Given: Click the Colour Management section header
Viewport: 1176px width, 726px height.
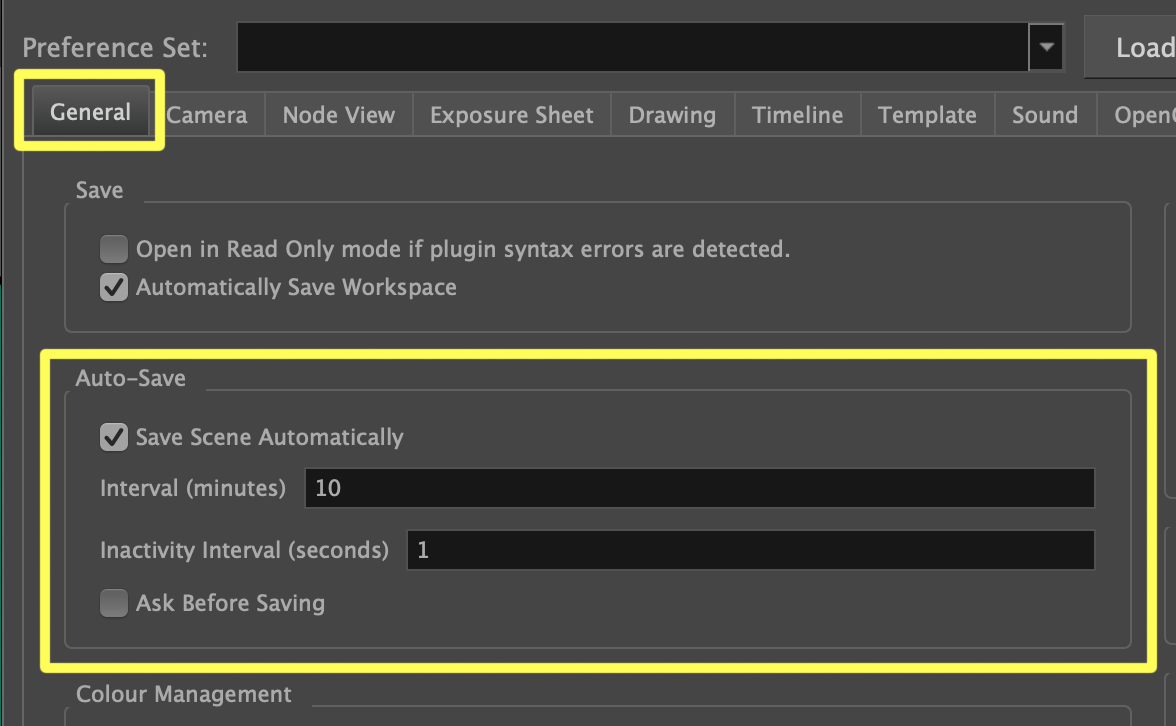Looking at the screenshot, I should 183,693.
